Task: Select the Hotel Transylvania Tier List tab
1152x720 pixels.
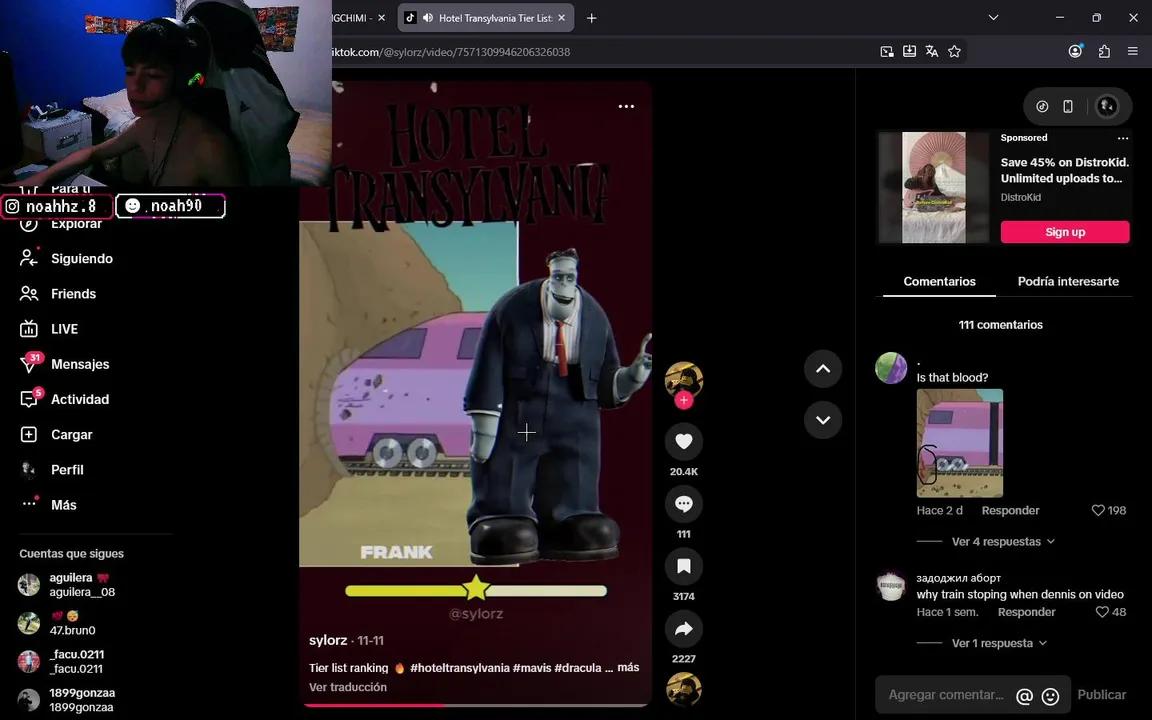Action: pos(486,18)
